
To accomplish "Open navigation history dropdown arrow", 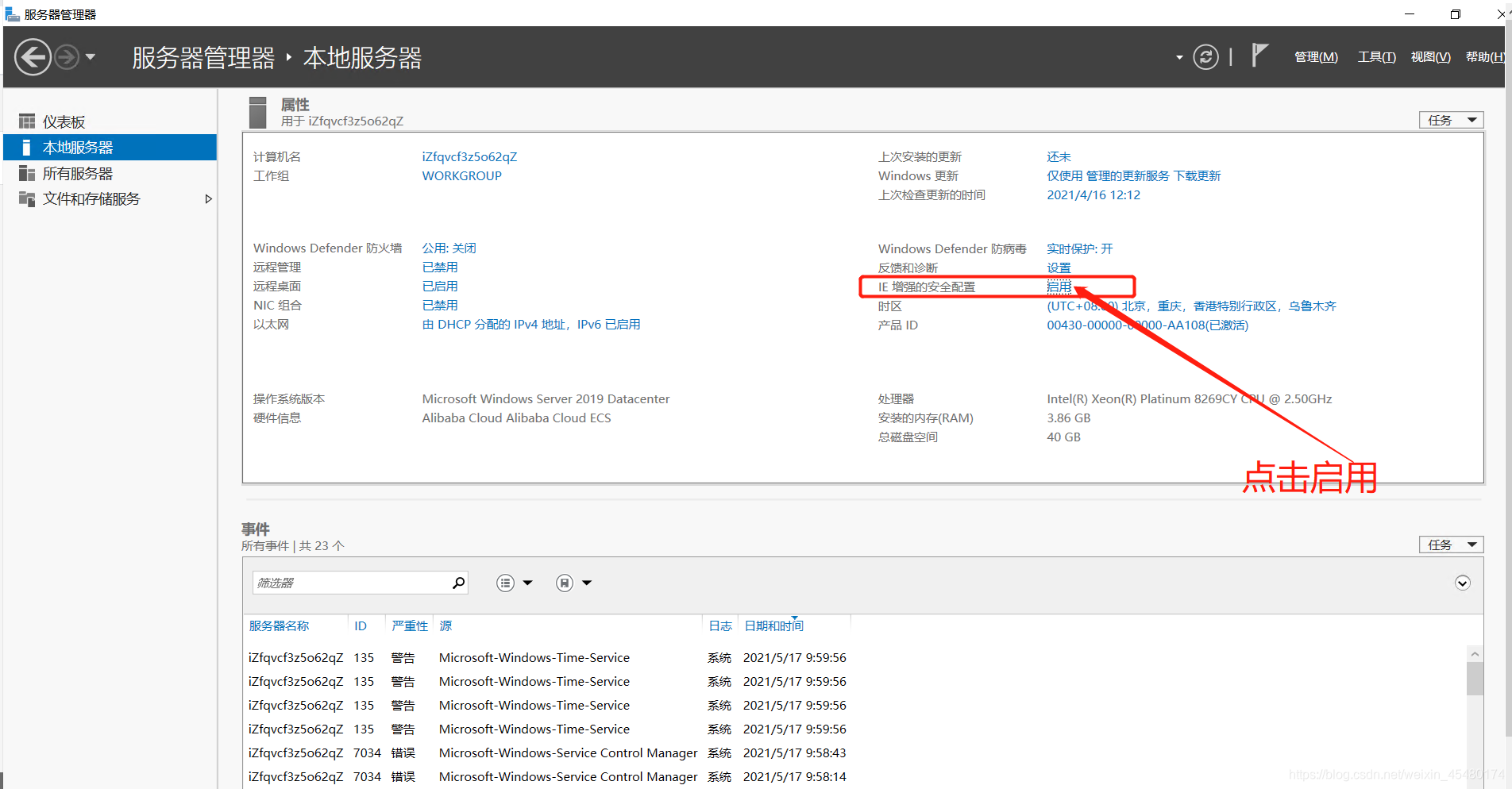I will [91, 57].
